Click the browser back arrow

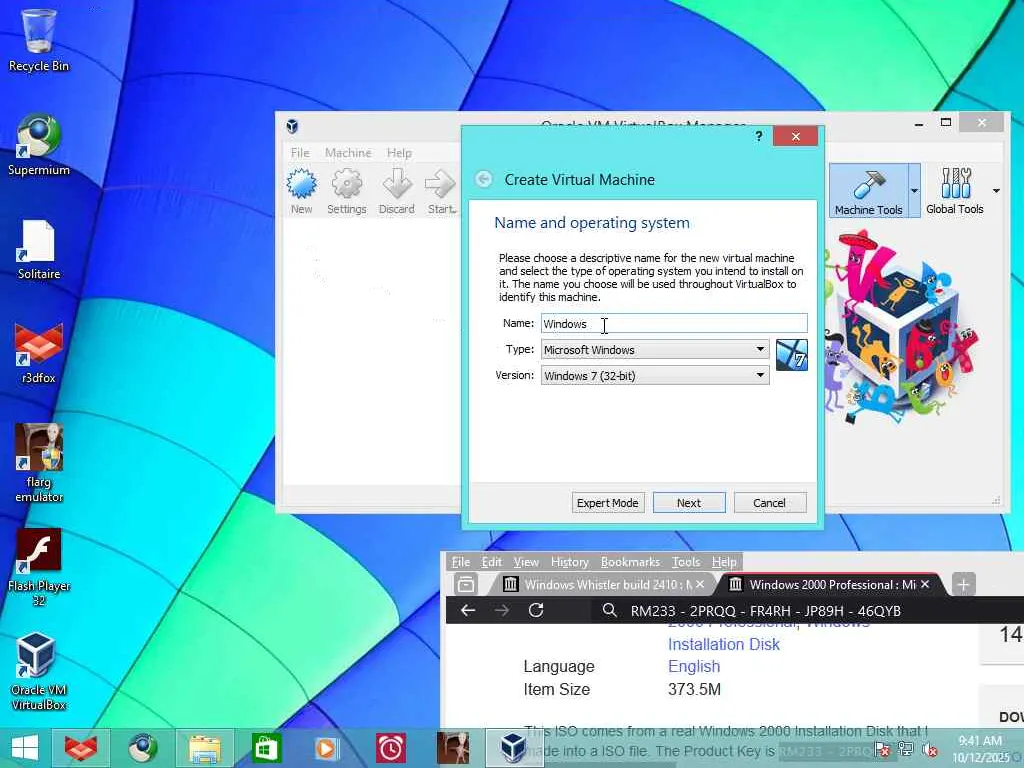tap(468, 610)
